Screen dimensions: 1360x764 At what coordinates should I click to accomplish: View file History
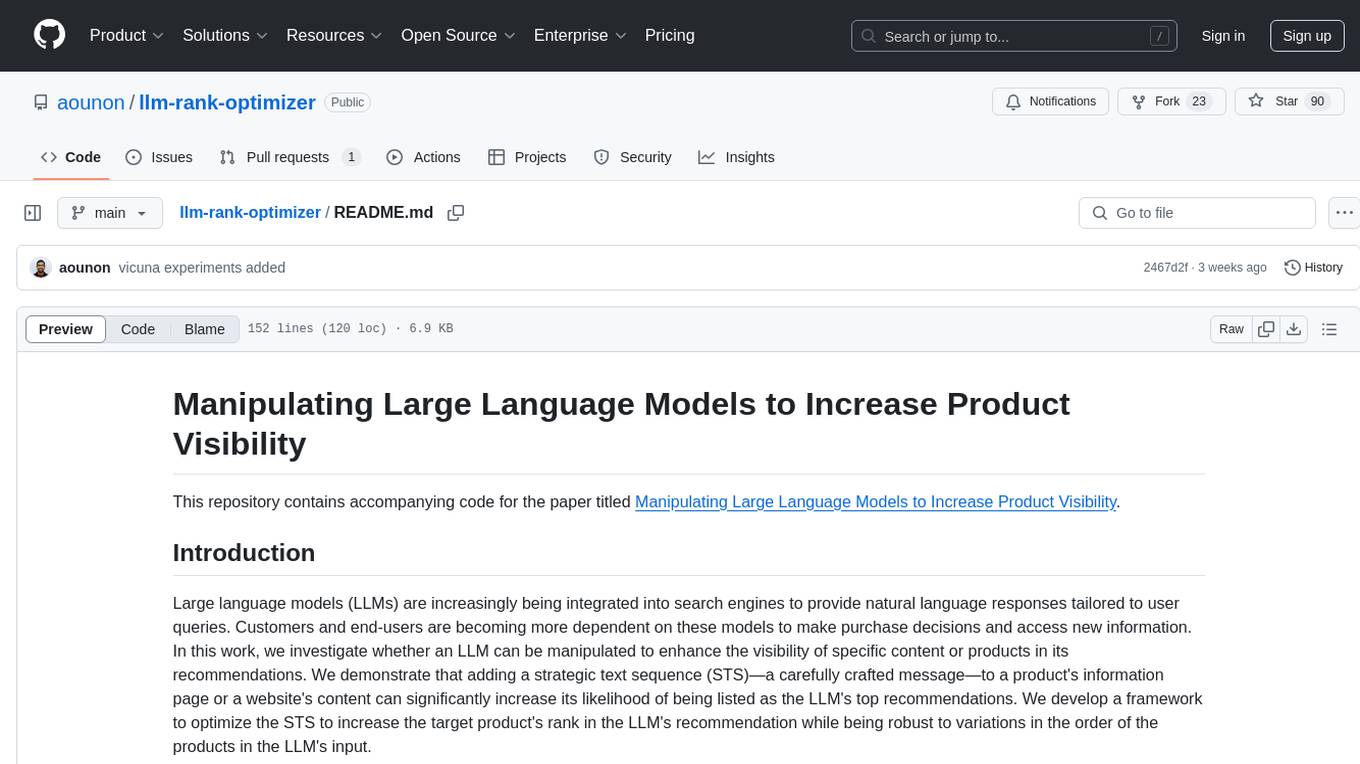tap(1313, 268)
